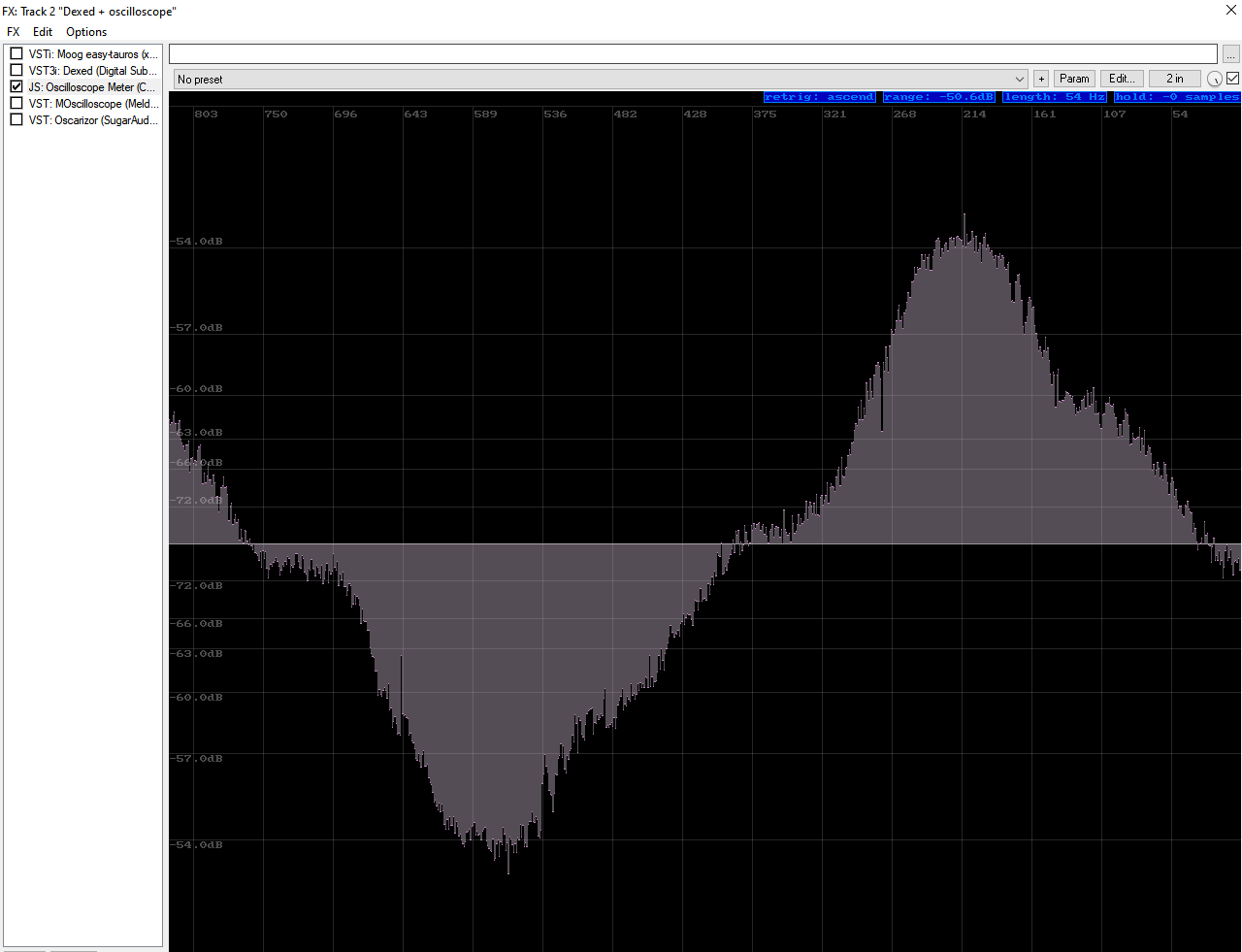The image size is (1242, 952).
Task: Open the 2 in routing button
Action: click(1175, 79)
